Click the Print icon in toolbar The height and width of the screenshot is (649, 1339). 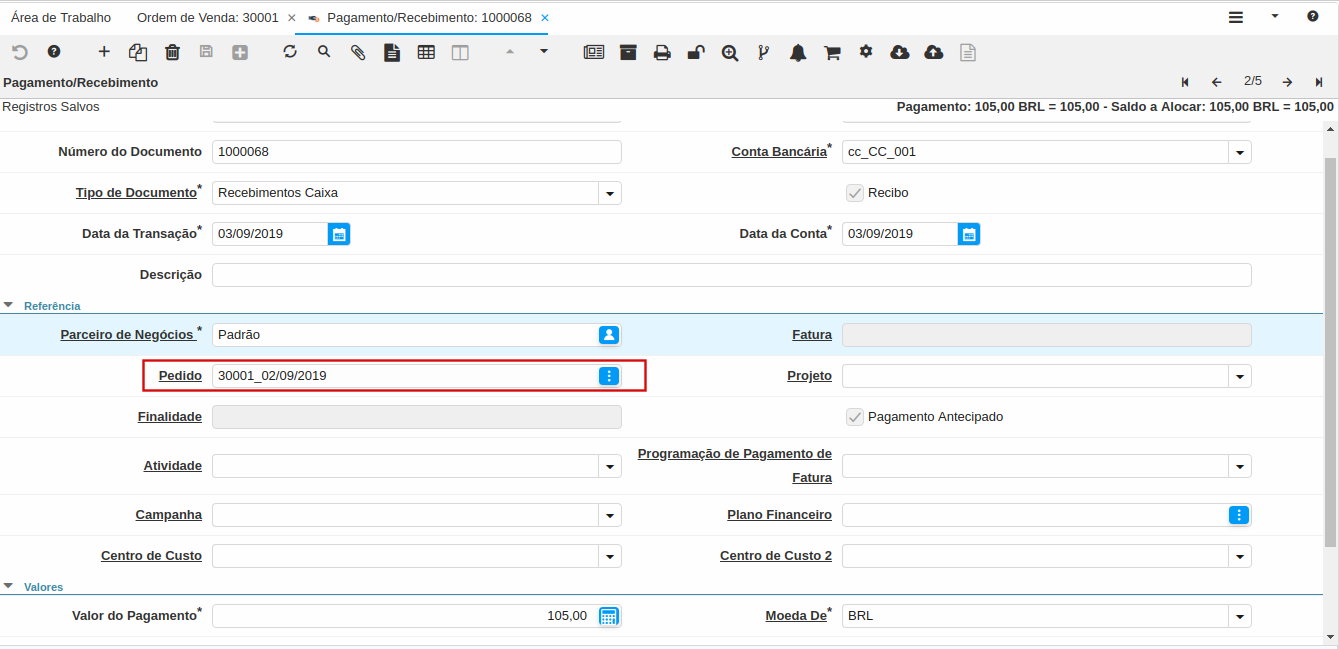click(x=662, y=53)
